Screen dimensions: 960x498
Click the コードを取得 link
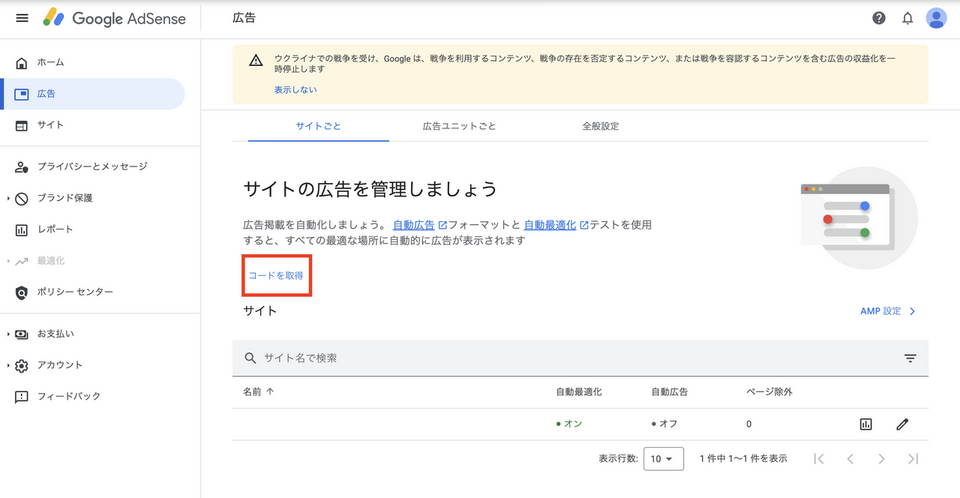[276, 275]
